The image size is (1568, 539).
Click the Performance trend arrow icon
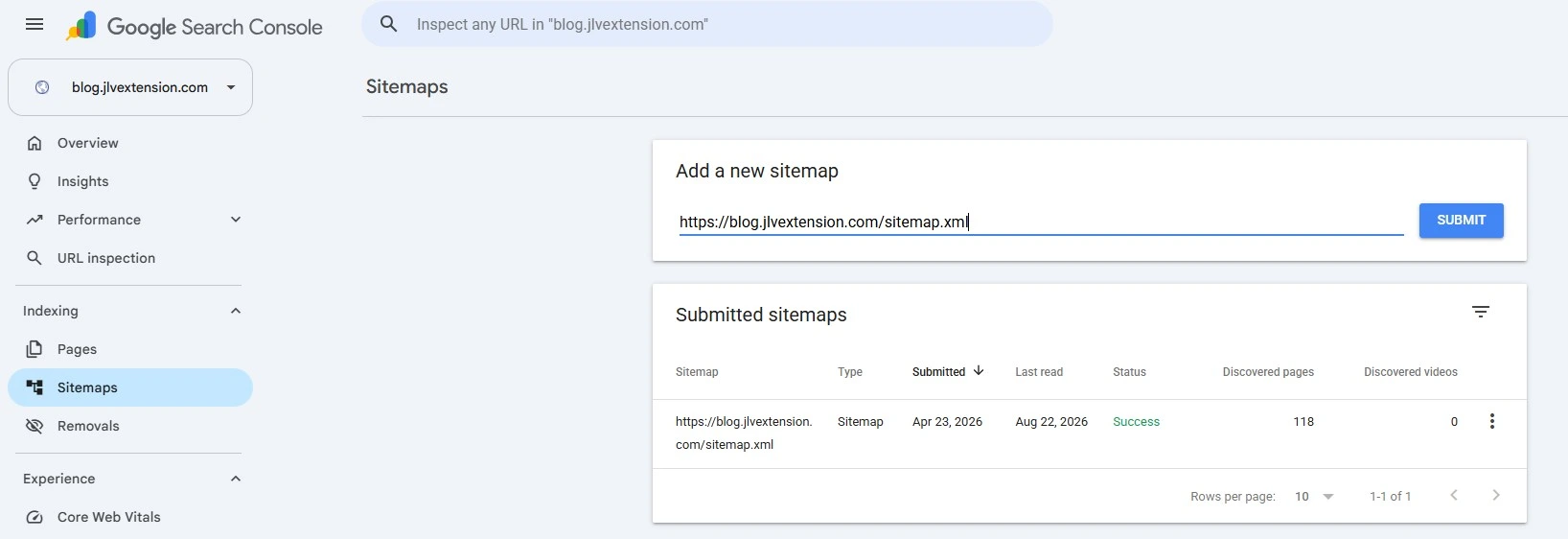click(35, 220)
